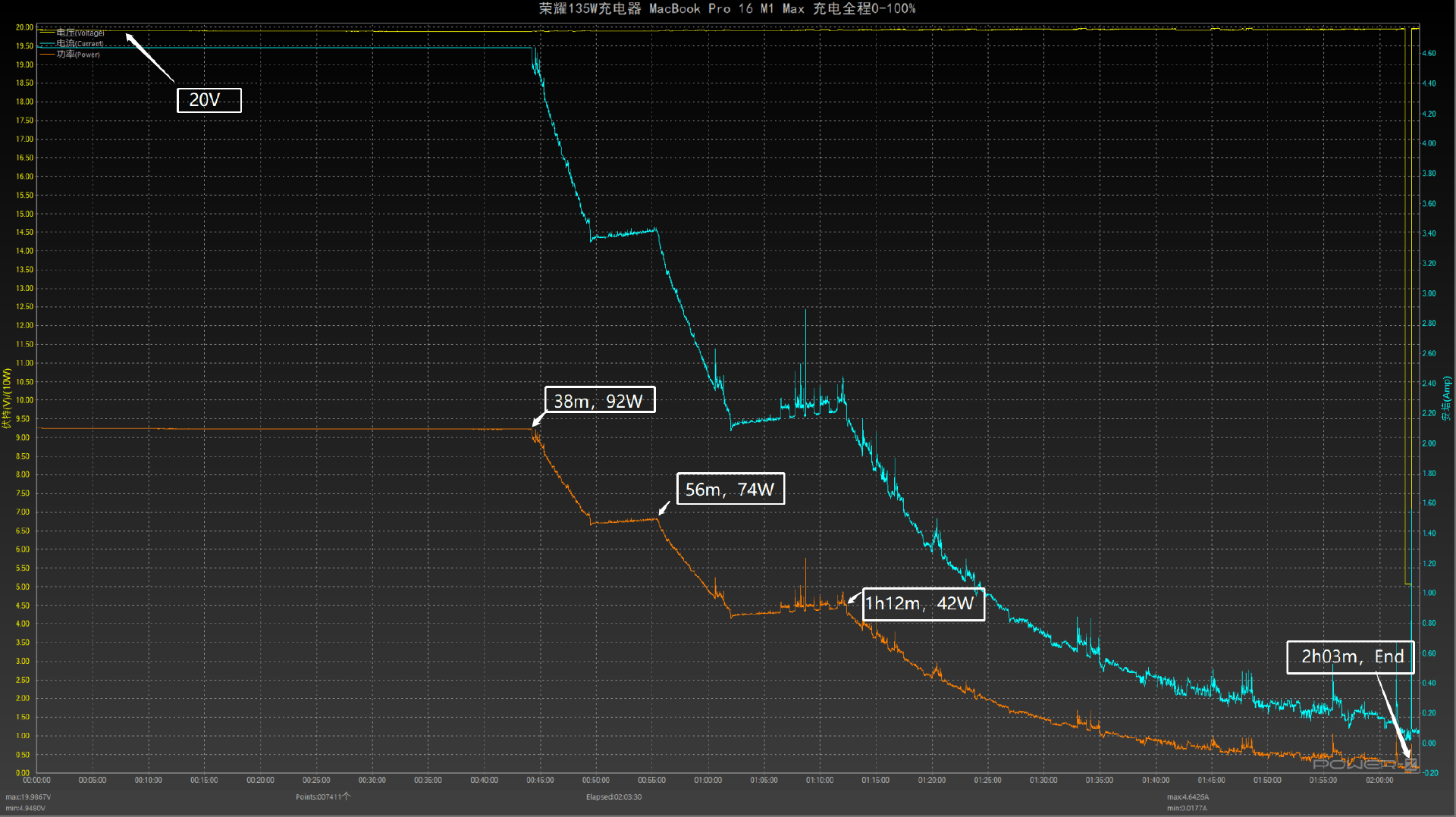
Task: Click the 功率(Power) legend entry
Action: click(x=78, y=54)
